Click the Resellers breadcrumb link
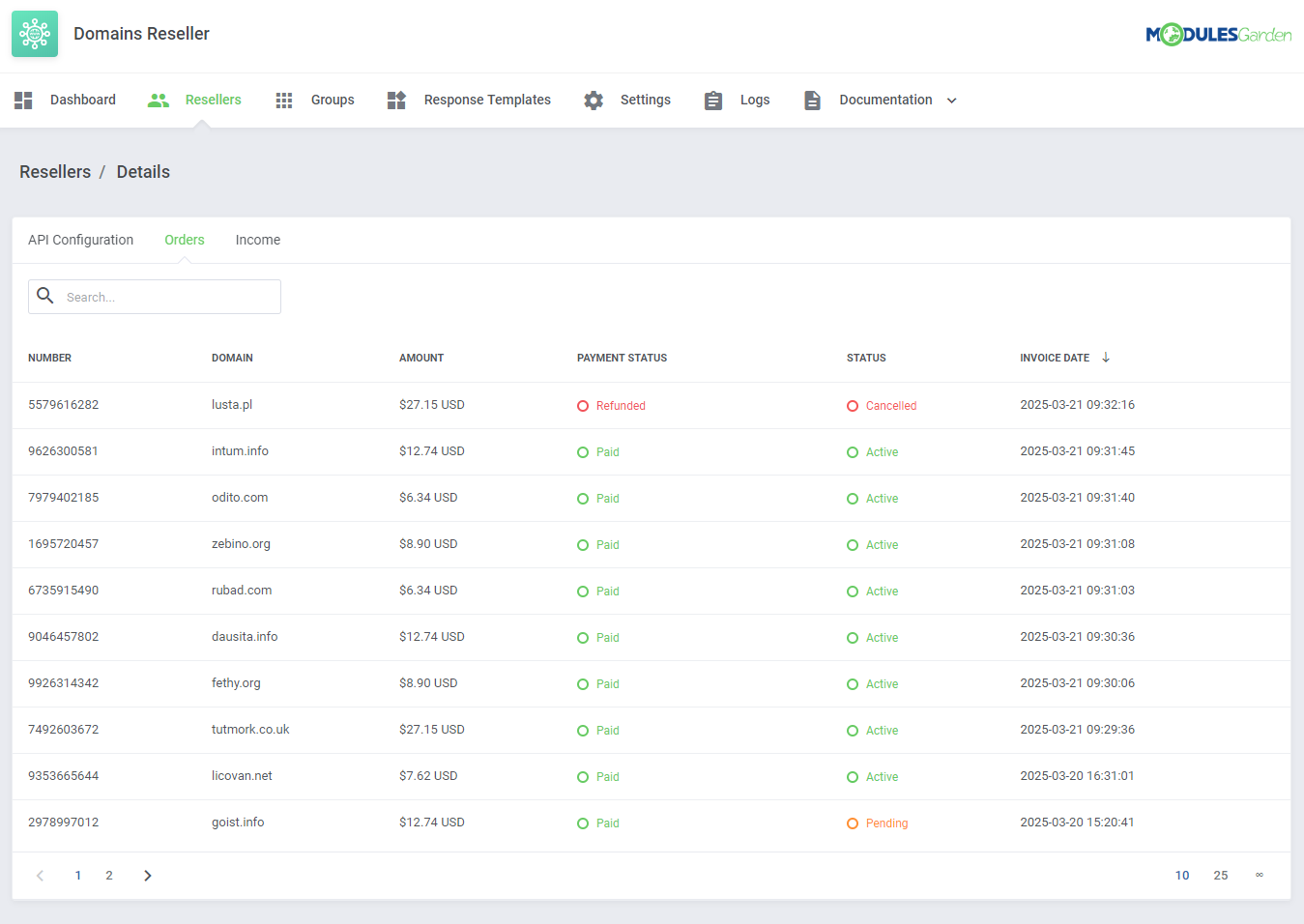Image resolution: width=1304 pixels, height=924 pixels. (55, 171)
